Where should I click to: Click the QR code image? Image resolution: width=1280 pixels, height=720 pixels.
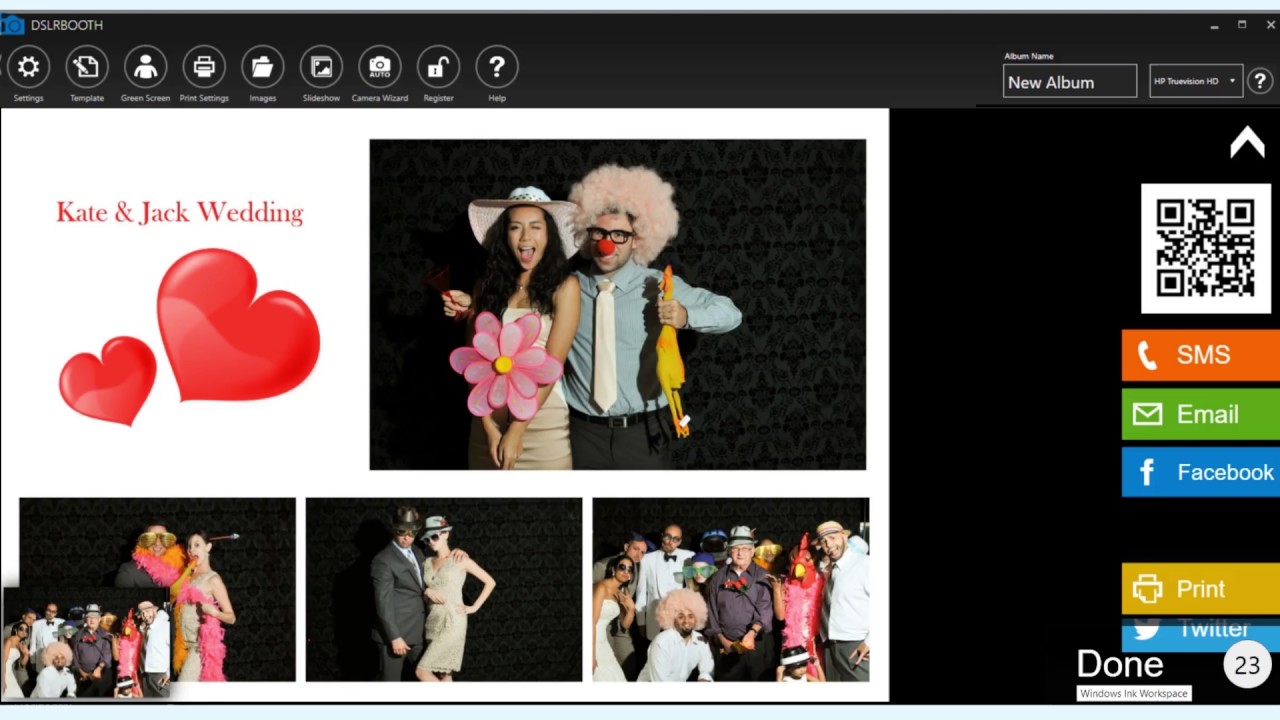tap(1206, 248)
